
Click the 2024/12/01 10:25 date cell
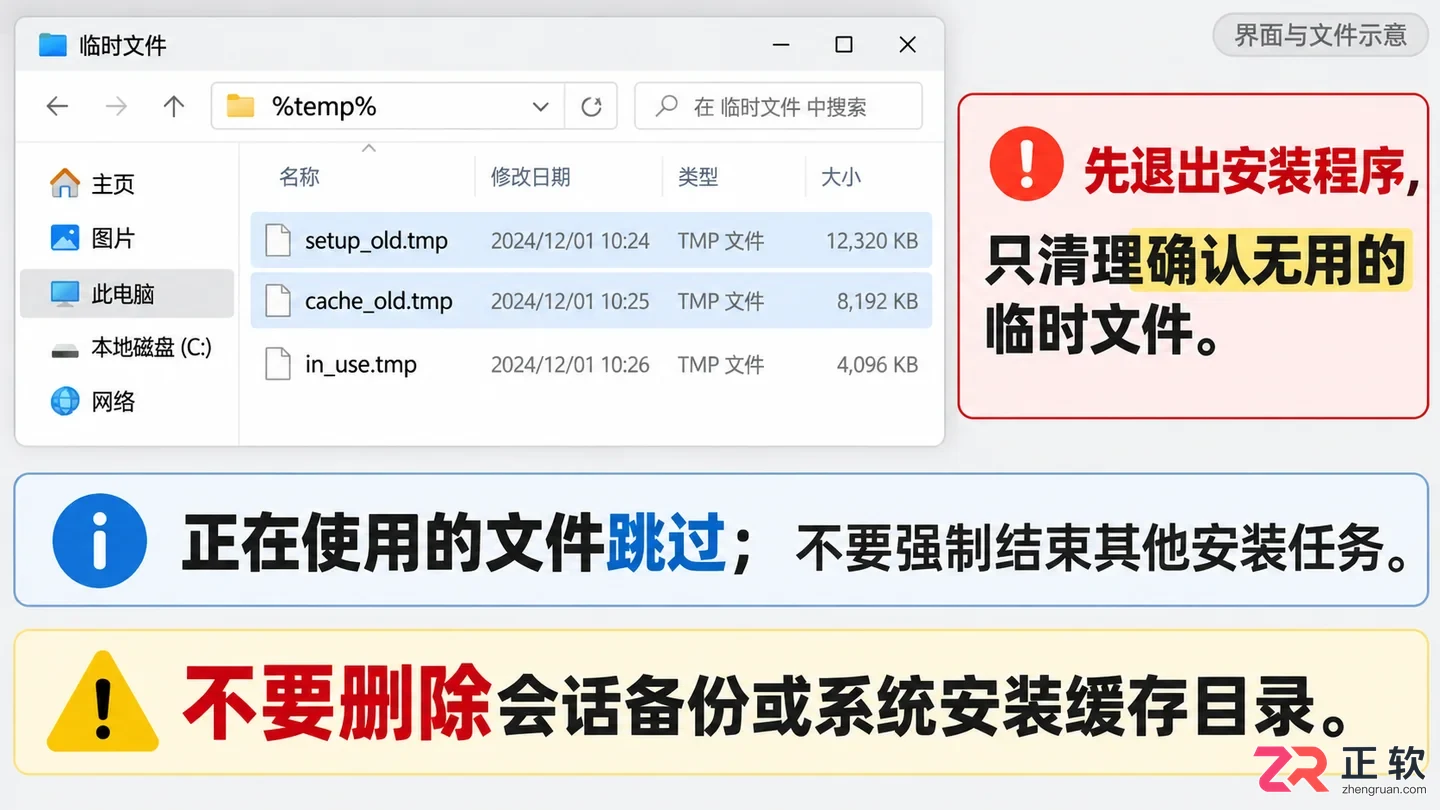570,301
